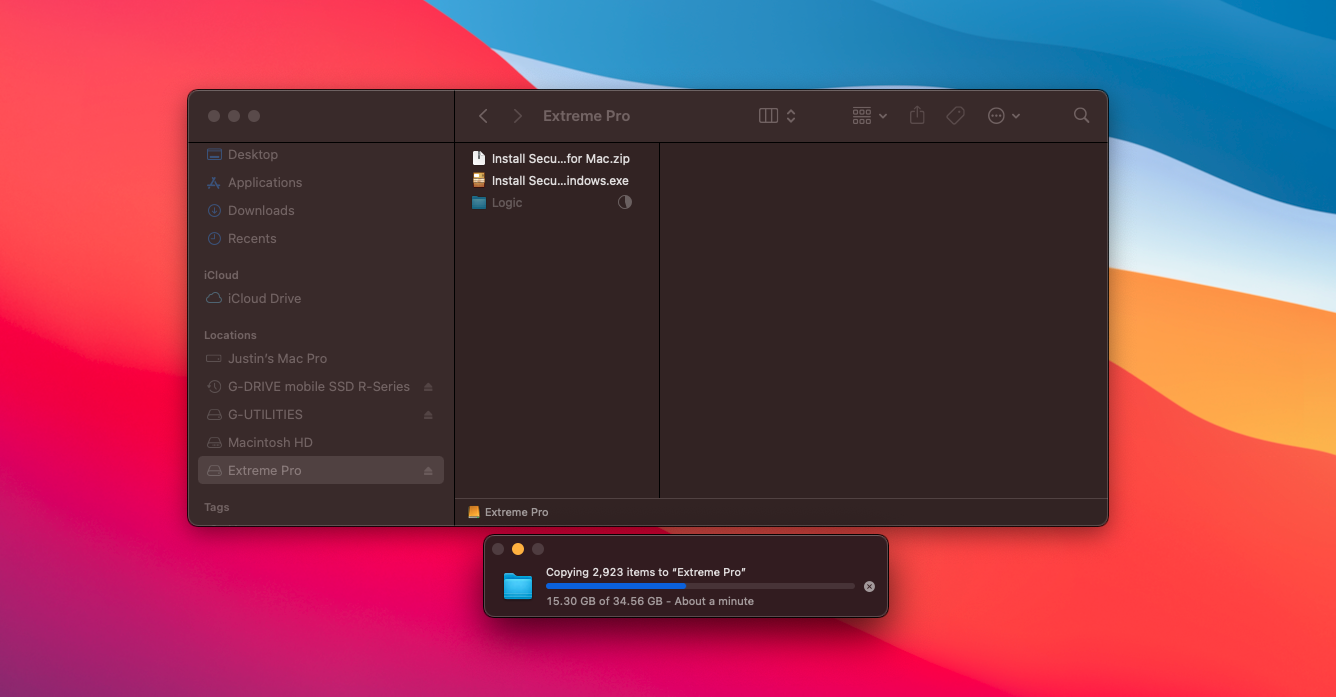Select Downloads in the sidebar

260,211
